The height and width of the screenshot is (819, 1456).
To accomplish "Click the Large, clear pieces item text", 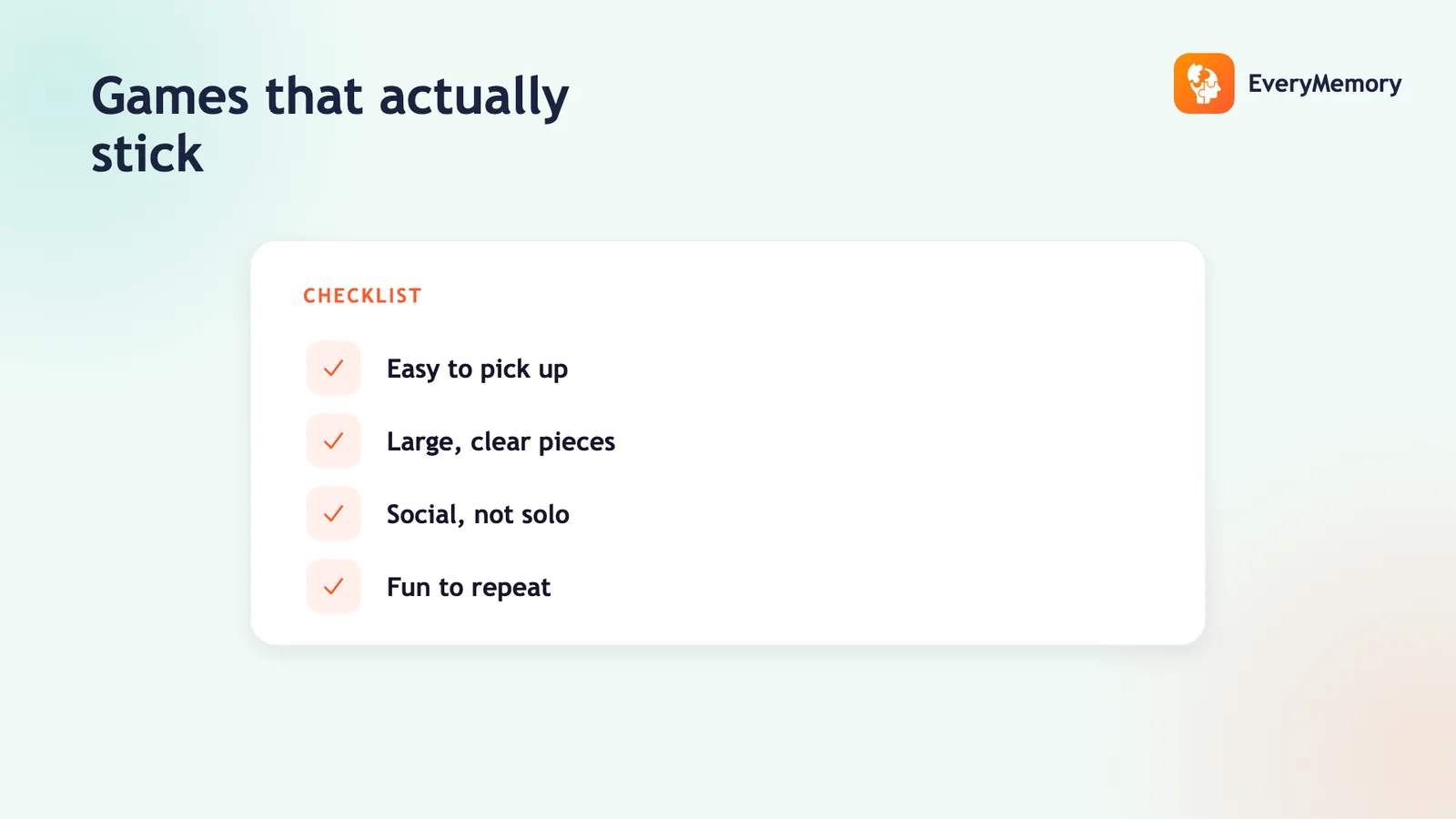I will coord(500,442).
